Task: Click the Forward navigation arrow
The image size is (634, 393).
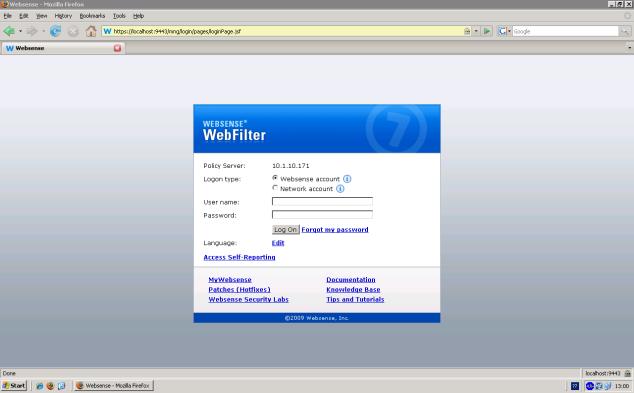Action: [32, 31]
